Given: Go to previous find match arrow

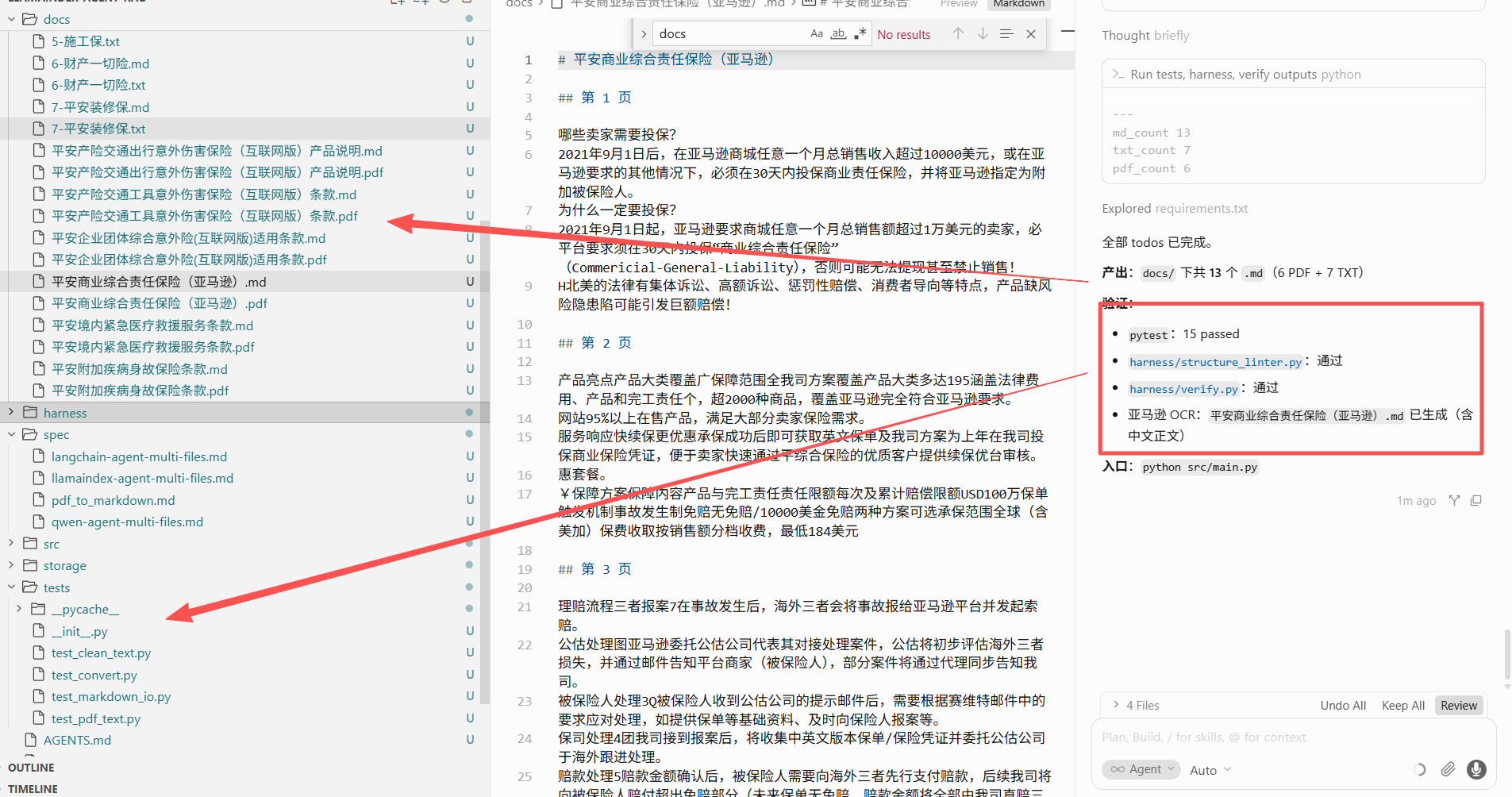Looking at the screenshot, I should click(958, 34).
